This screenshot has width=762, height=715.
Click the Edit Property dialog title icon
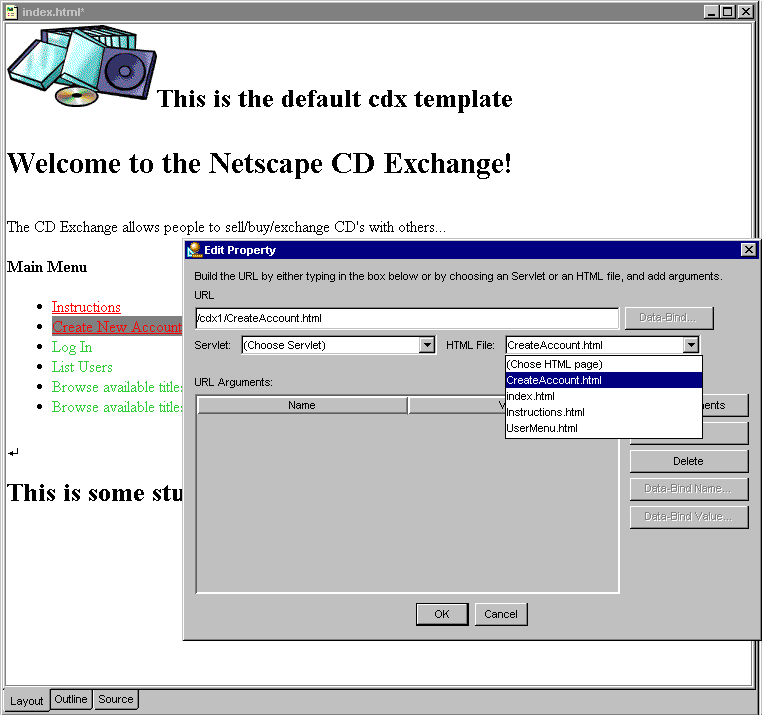click(x=194, y=250)
